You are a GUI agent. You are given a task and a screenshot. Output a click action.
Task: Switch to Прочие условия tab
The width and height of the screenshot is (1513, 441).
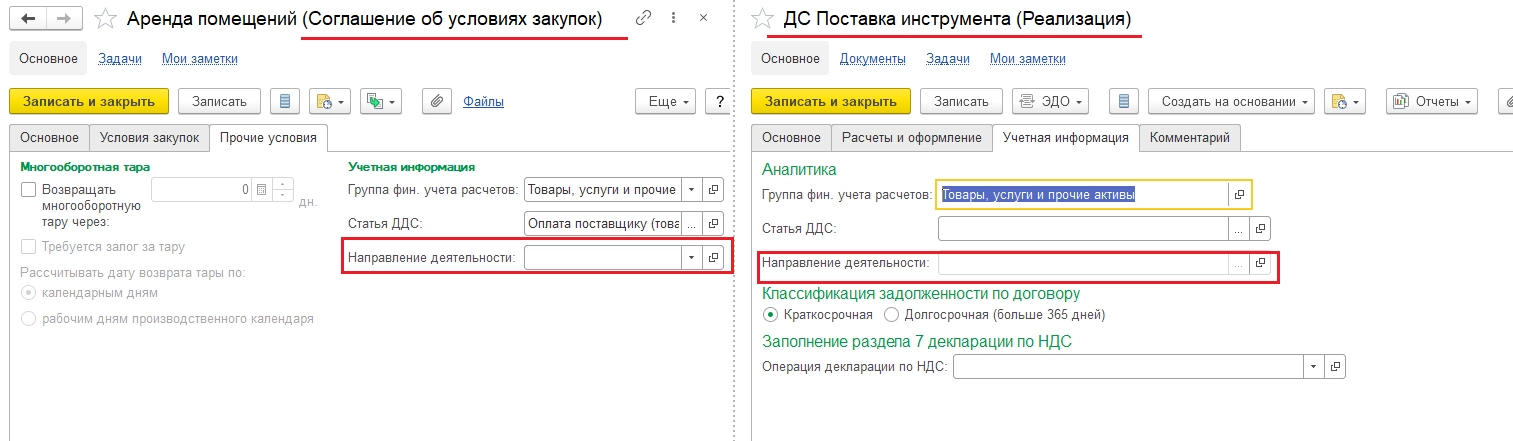click(x=268, y=137)
